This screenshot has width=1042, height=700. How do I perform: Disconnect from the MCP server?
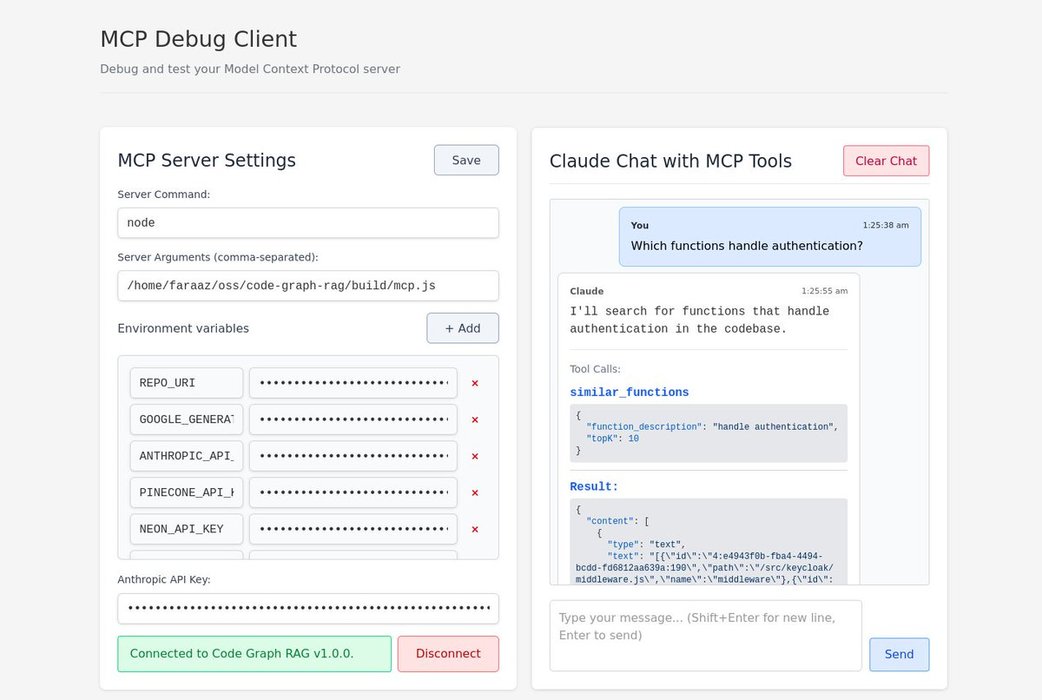pos(448,654)
